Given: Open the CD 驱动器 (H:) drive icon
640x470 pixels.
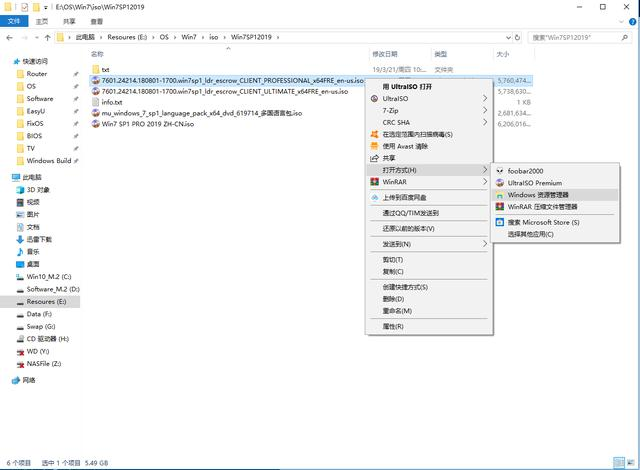Looking at the screenshot, I should [x=20, y=339].
